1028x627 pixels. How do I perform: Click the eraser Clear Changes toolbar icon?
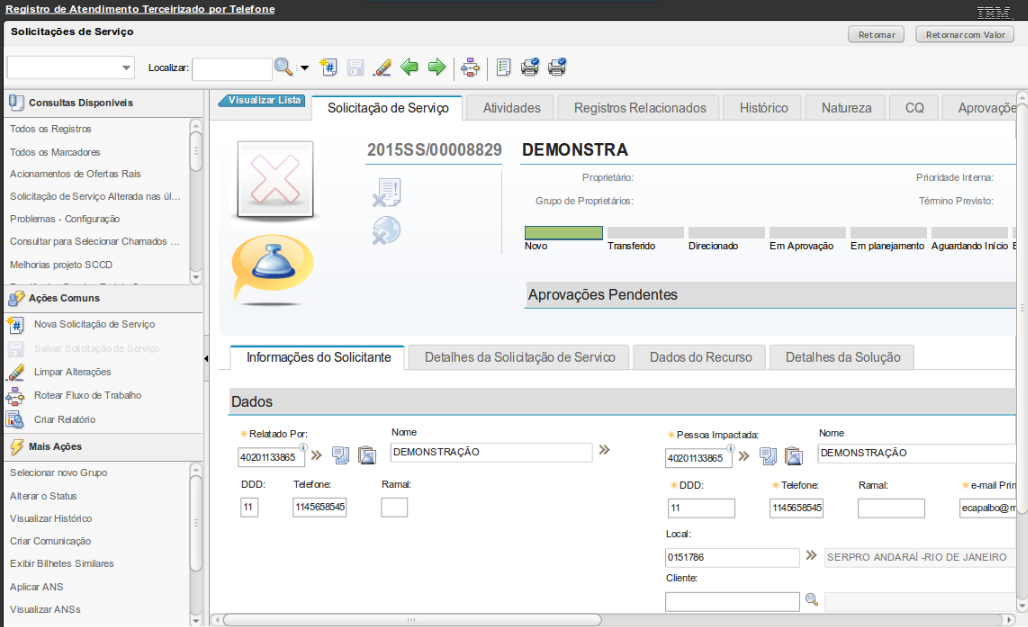pos(382,67)
